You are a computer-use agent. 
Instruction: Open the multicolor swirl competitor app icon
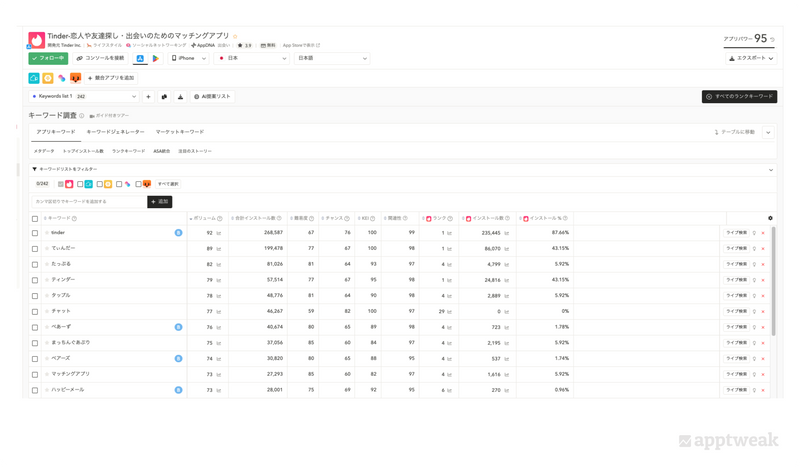pos(62,78)
